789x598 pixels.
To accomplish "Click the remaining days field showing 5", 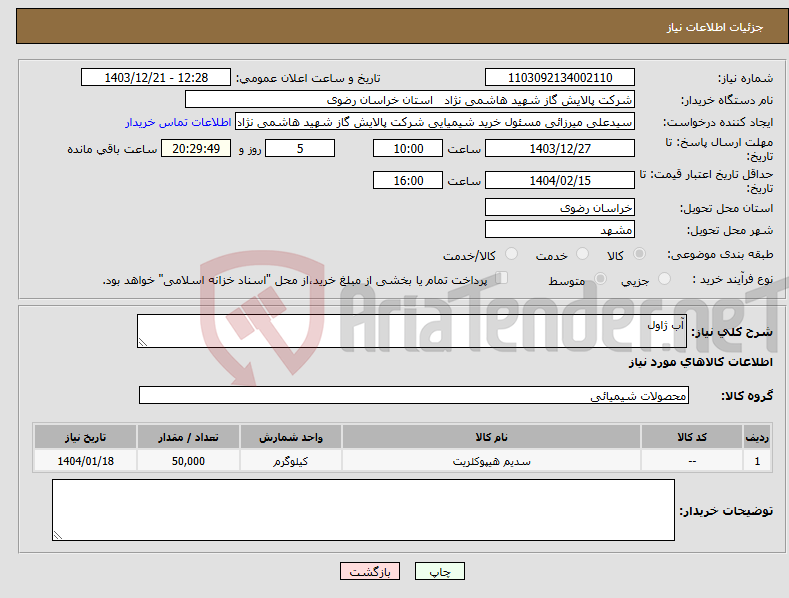I will (300, 148).
